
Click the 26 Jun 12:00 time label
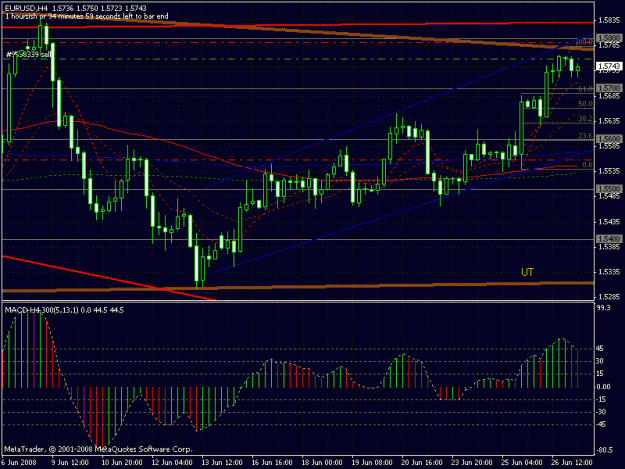572,463
